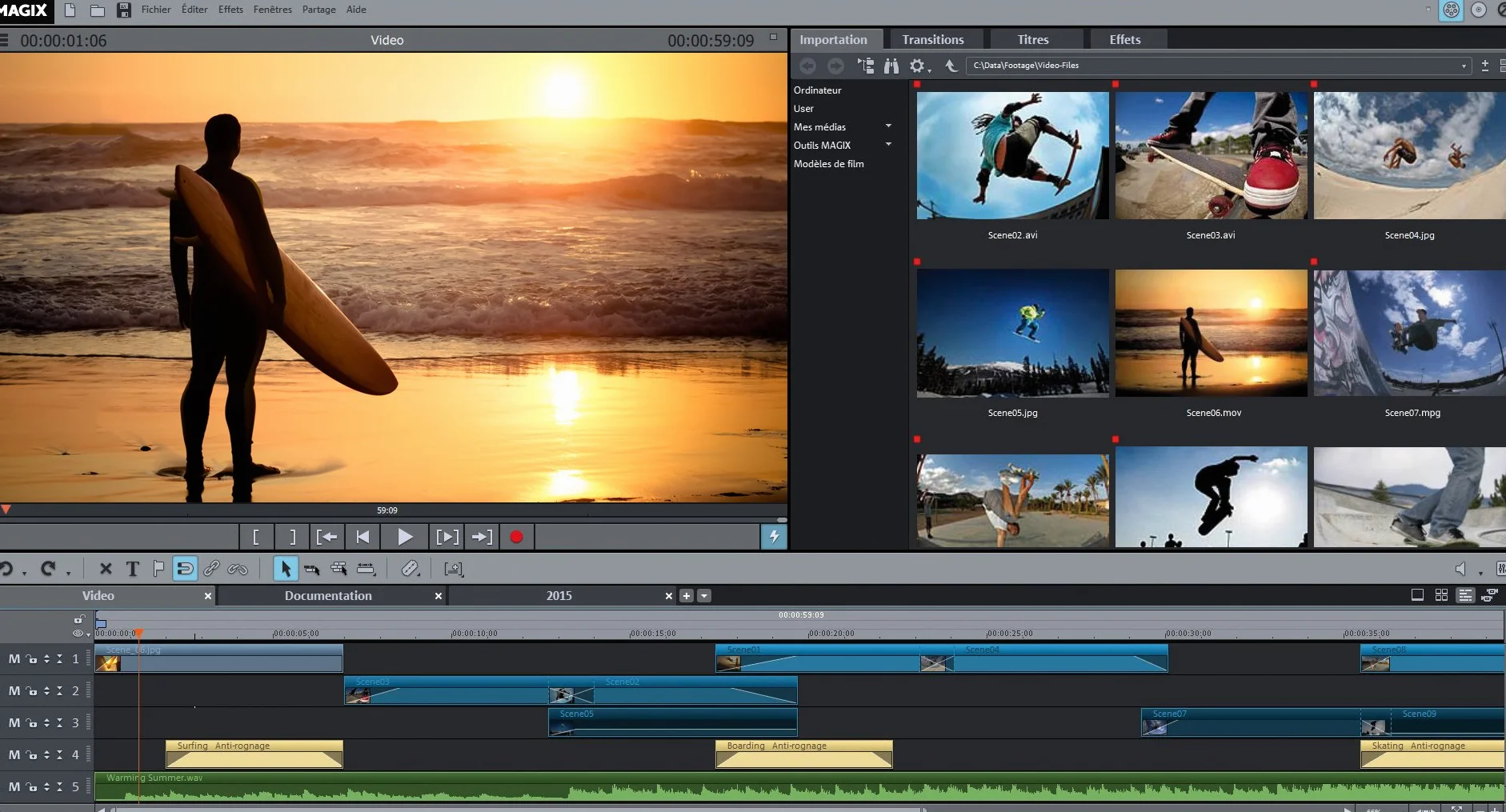Switch to scene overview grid icon
1506x812 pixels.
click(1441, 595)
